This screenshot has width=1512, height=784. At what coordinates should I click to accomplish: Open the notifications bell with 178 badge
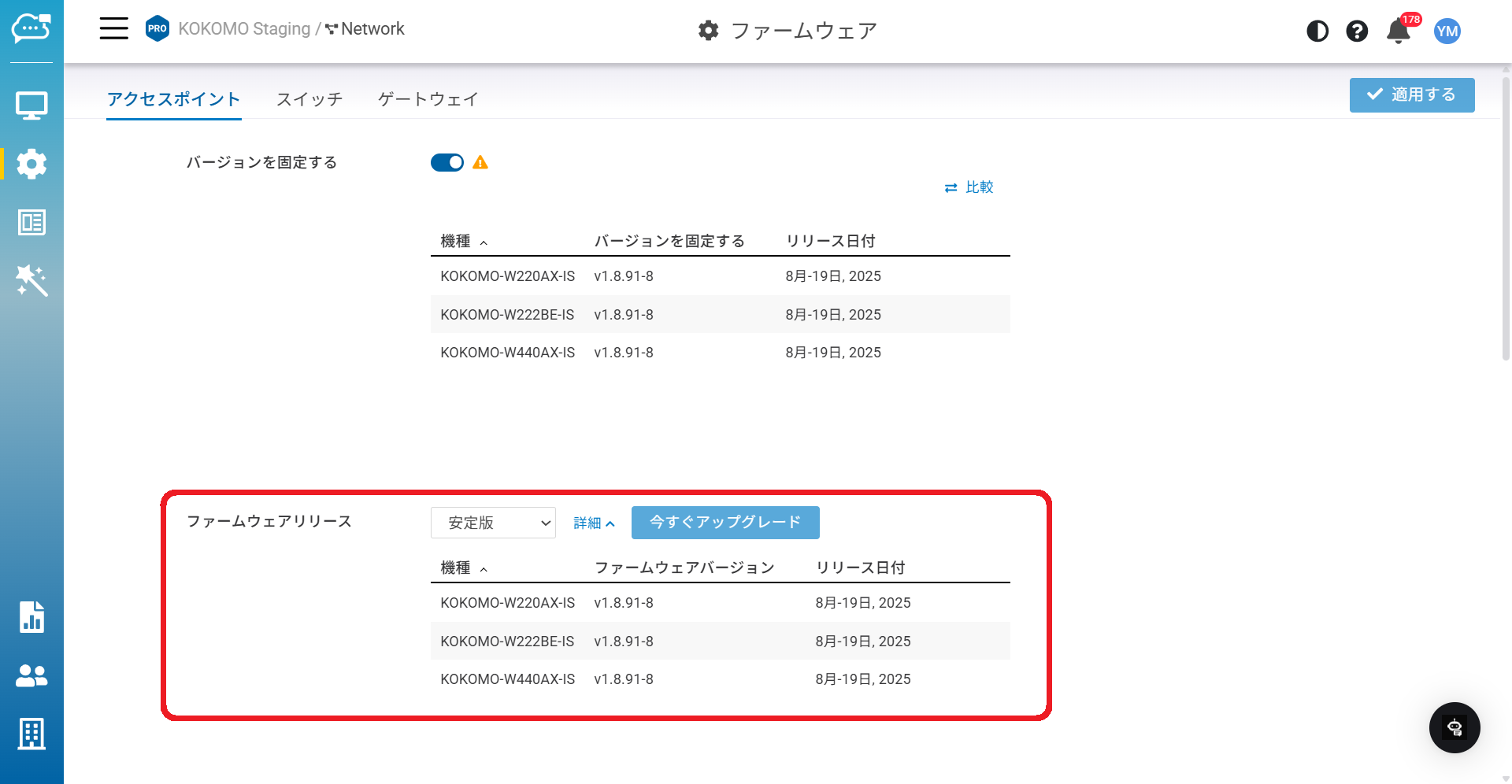(x=1399, y=31)
